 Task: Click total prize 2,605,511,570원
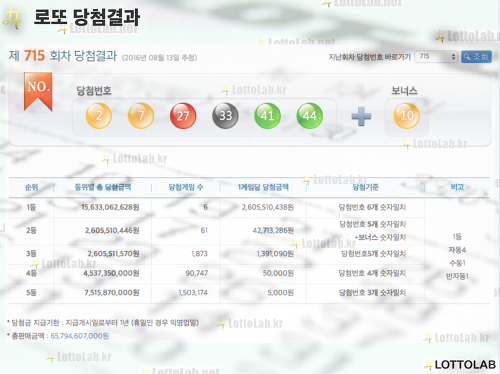(113, 254)
